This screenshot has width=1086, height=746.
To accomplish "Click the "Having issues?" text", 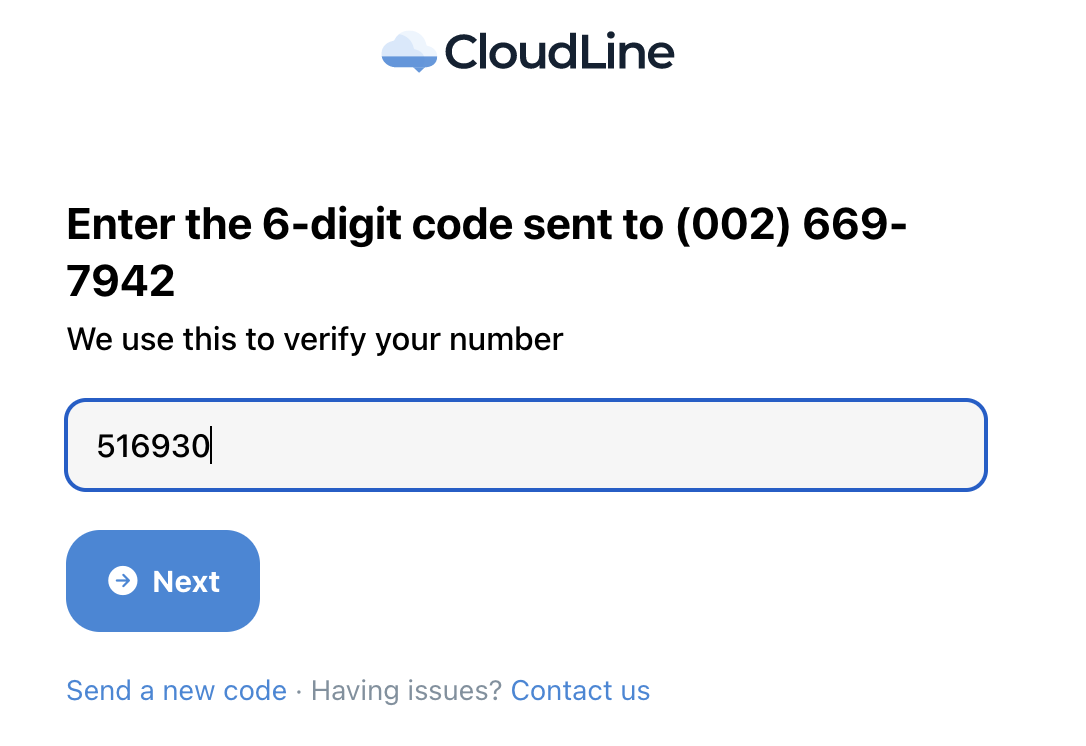I will pyautogui.click(x=406, y=691).
